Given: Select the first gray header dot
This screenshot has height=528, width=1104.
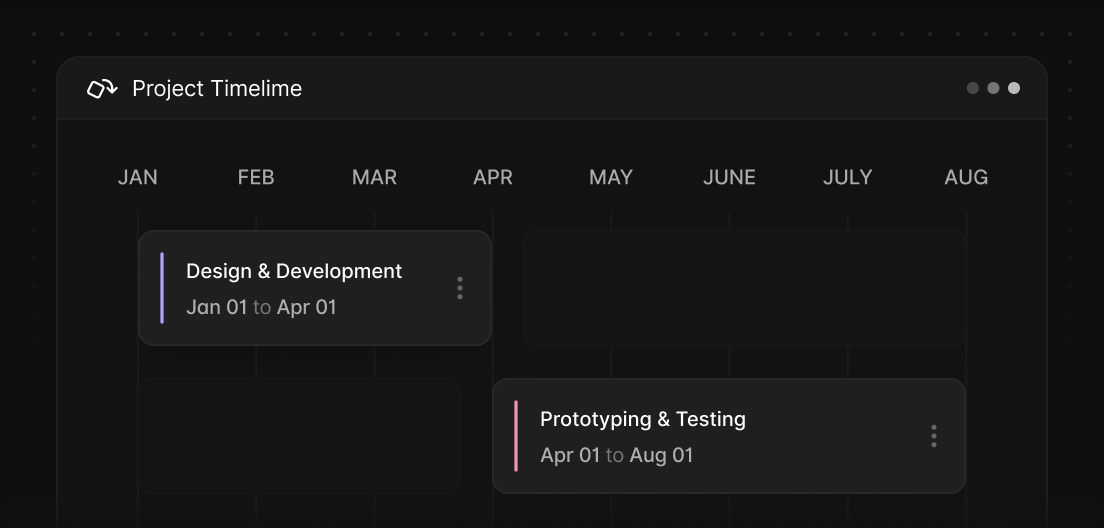Looking at the screenshot, I should click(972, 88).
